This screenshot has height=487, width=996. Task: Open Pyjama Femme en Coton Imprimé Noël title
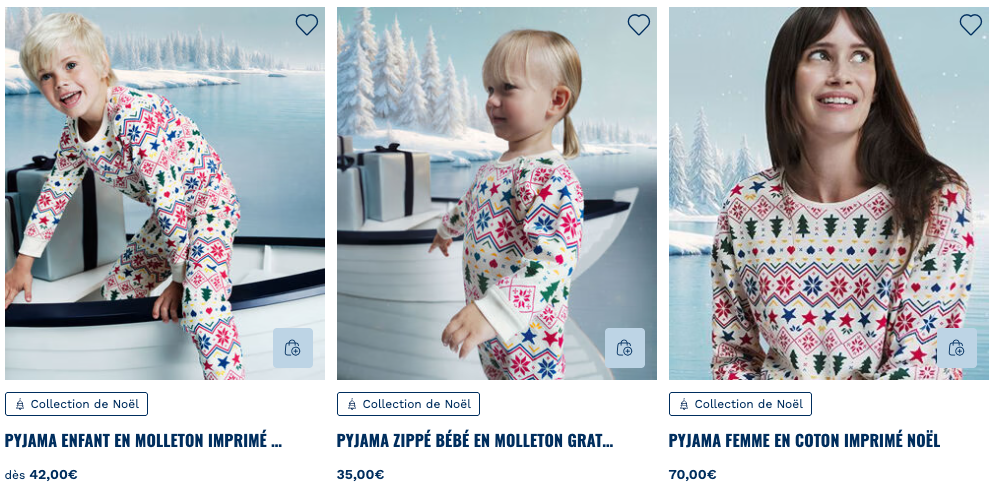804,441
